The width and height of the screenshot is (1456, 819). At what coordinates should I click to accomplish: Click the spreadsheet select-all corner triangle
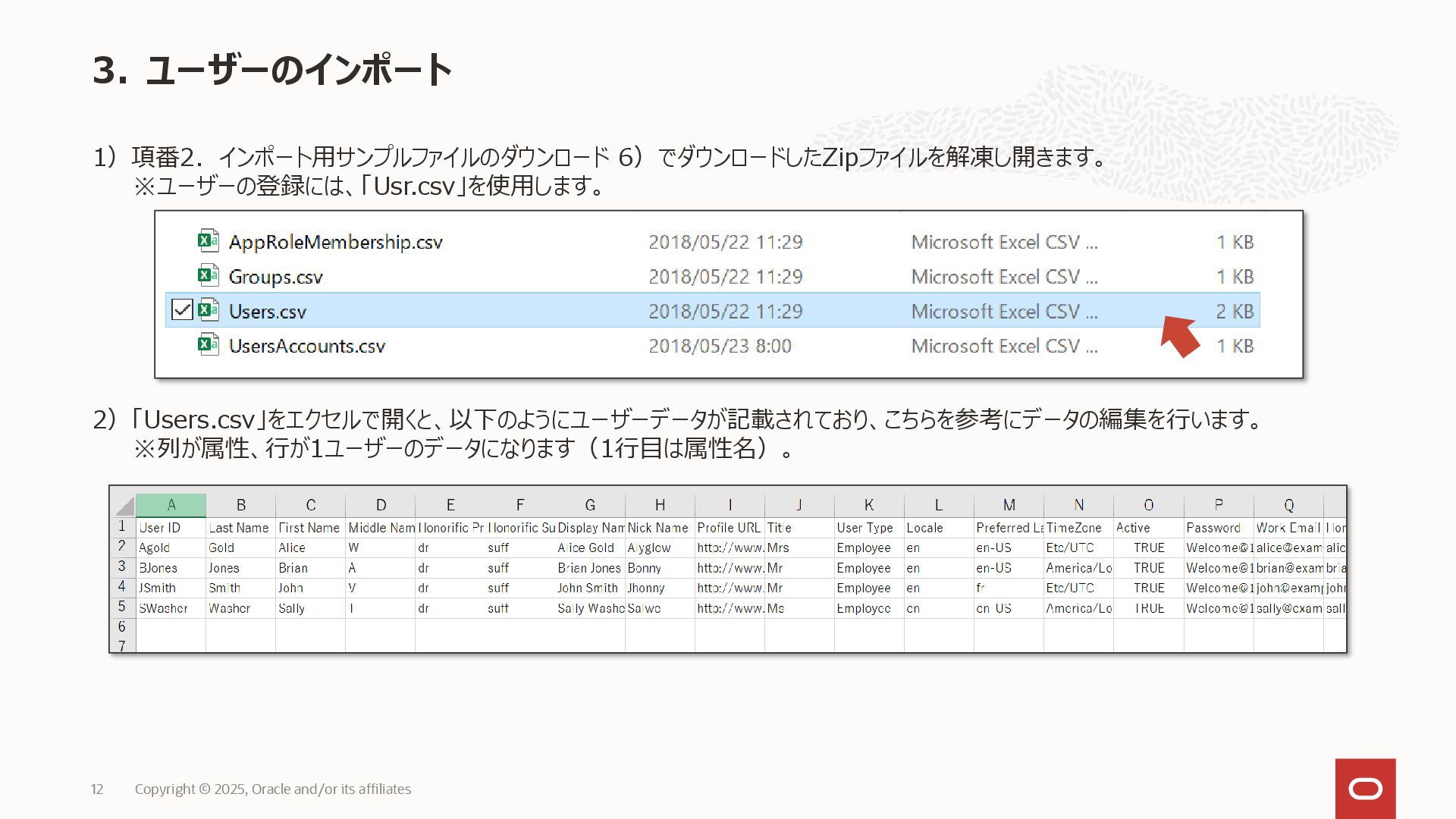(125, 506)
